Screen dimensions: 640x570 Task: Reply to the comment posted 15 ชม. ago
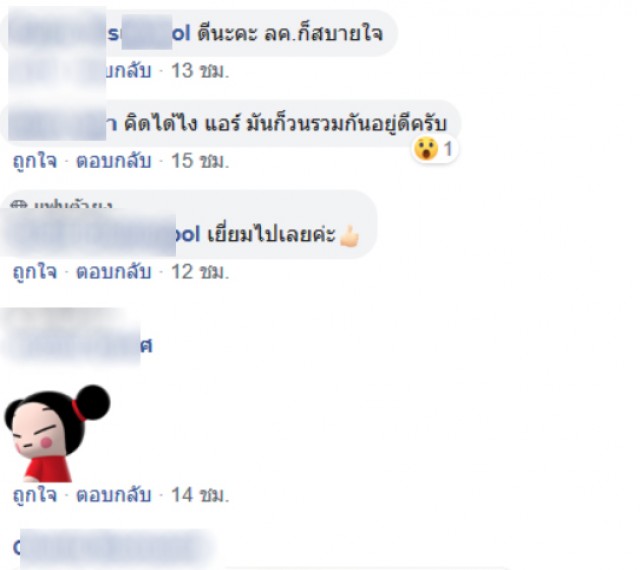(x=114, y=161)
